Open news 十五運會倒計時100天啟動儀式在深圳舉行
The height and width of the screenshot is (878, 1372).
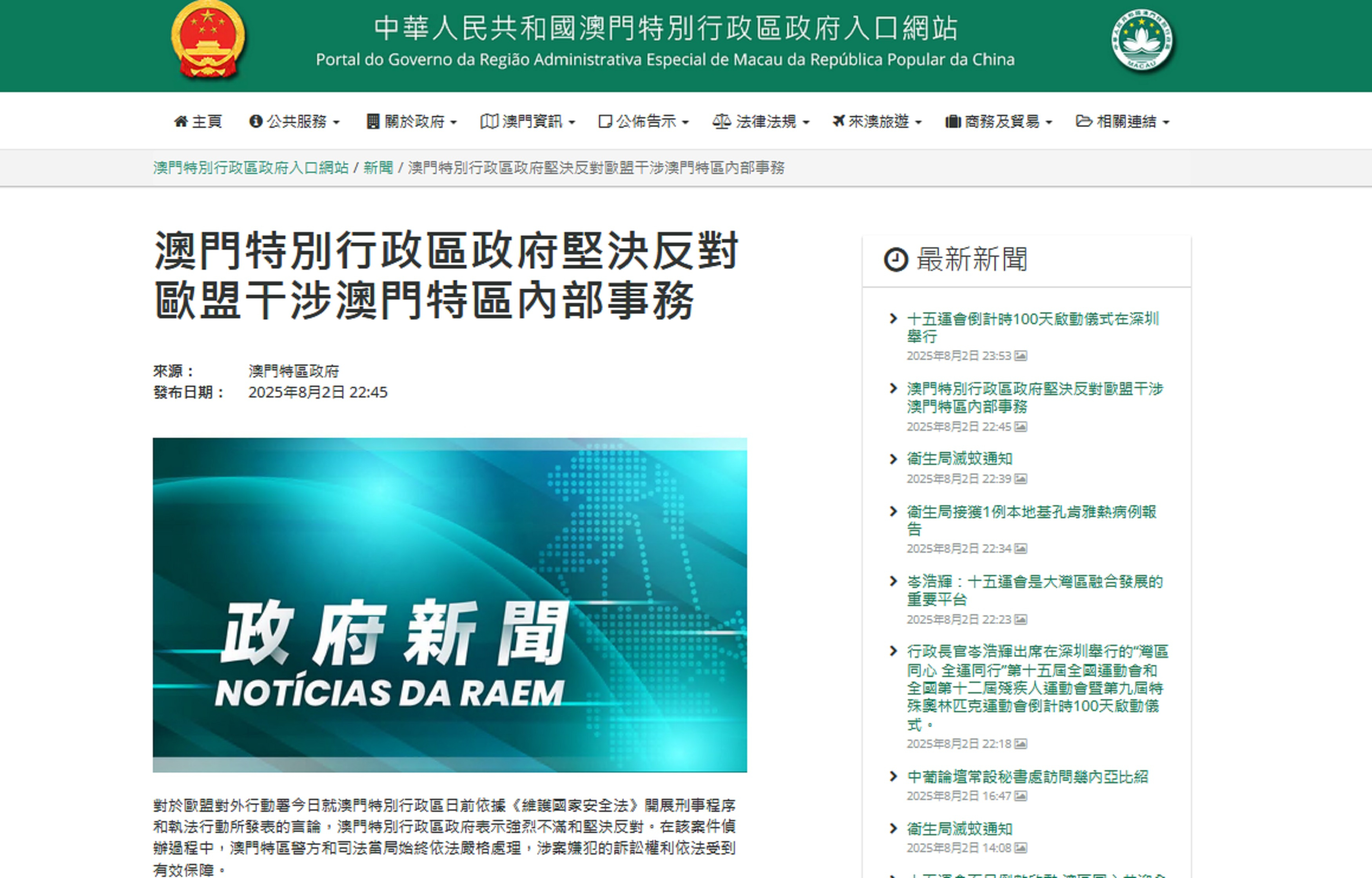pos(1032,327)
